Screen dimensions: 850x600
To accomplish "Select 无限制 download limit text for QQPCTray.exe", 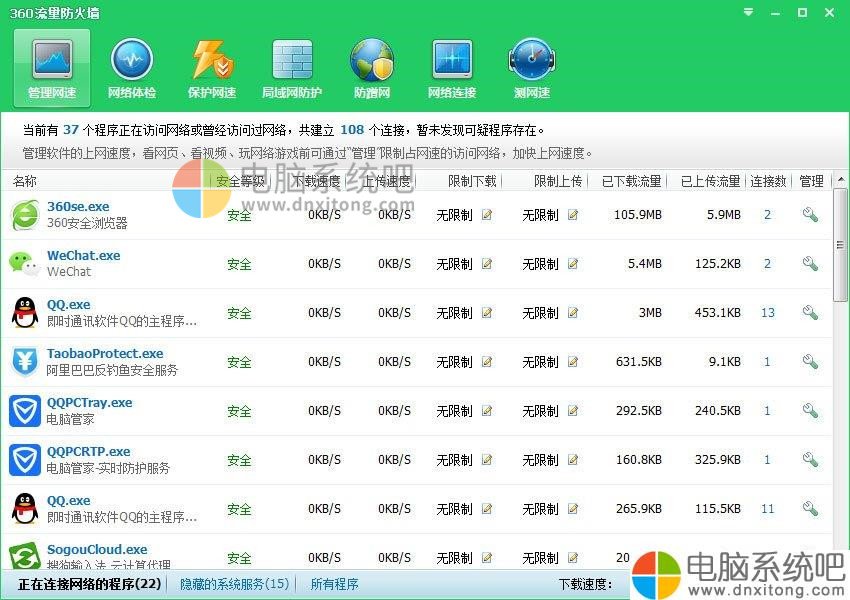I will [x=454, y=411].
